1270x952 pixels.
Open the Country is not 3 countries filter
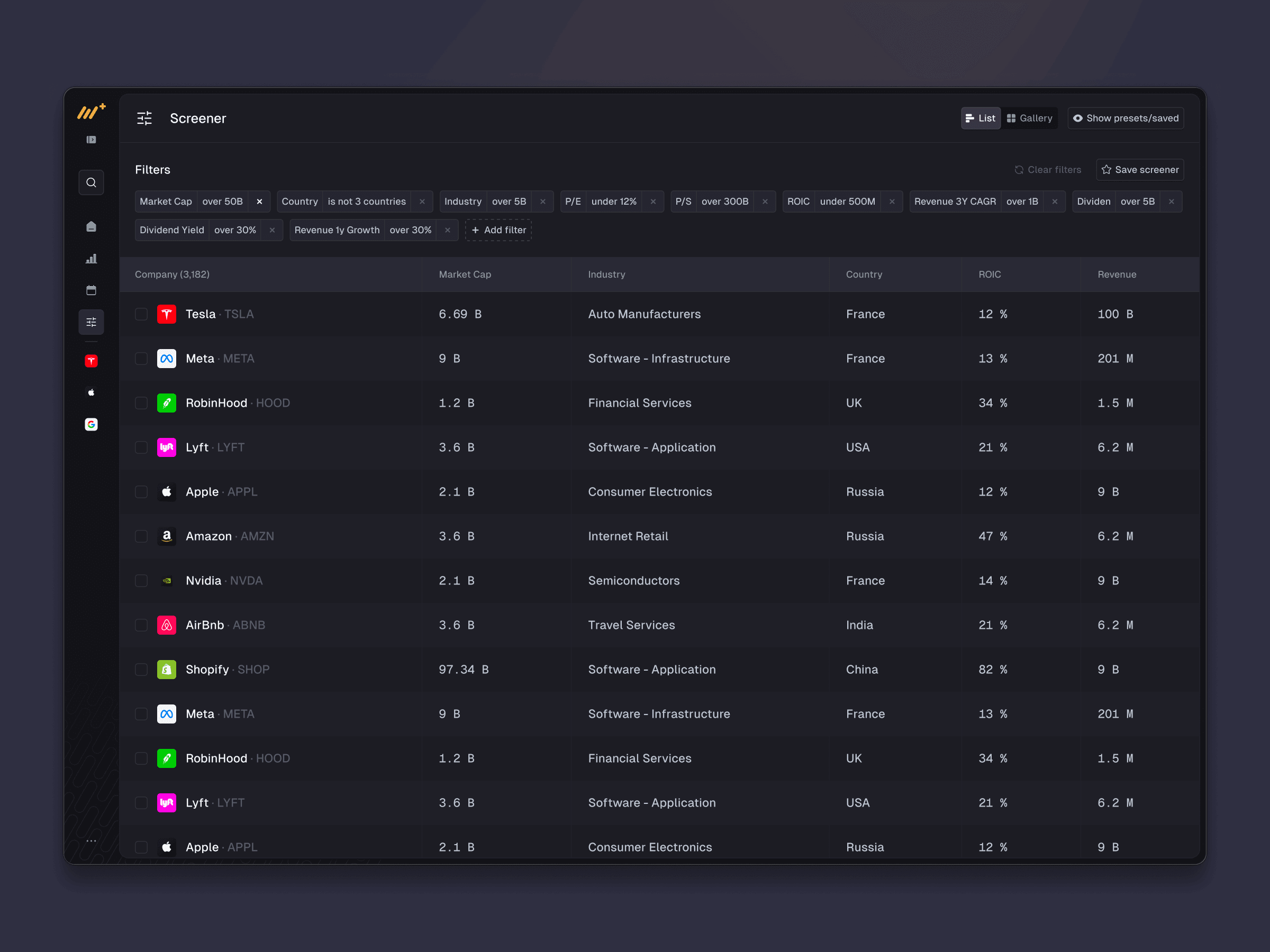click(x=366, y=202)
